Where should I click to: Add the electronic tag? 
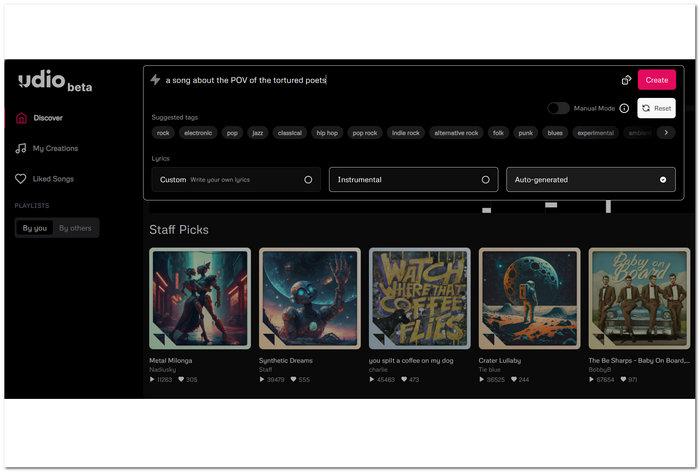[198, 133]
